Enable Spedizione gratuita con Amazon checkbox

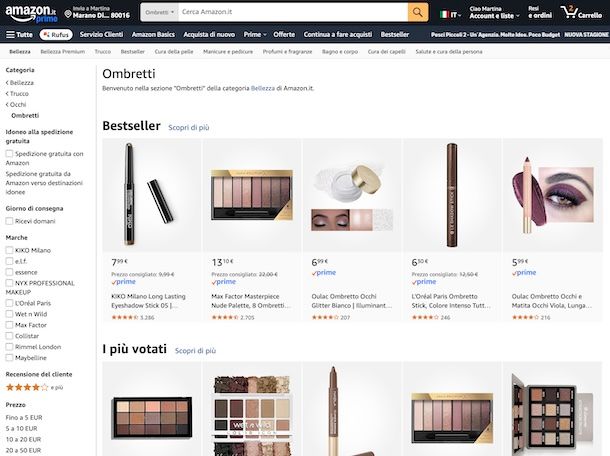click(x=9, y=154)
